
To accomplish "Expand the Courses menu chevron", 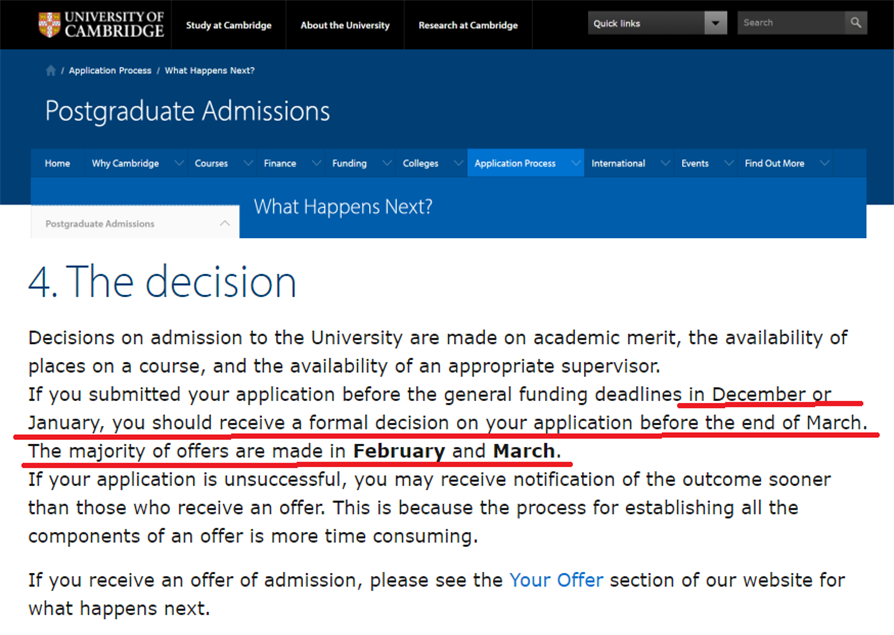I will (247, 163).
